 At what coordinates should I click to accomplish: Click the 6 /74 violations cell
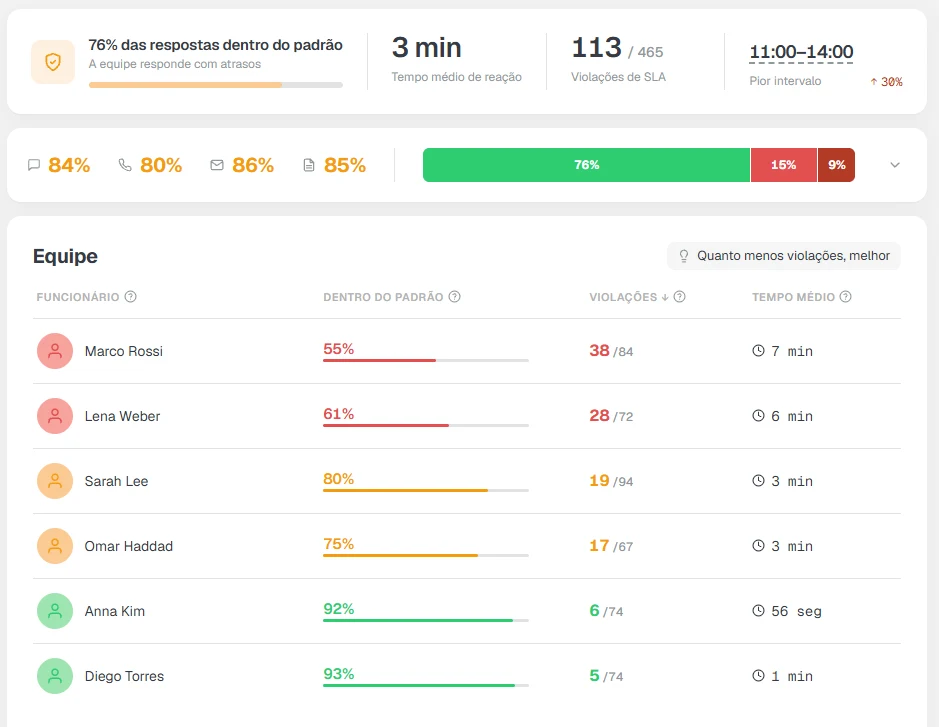point(606,611)
